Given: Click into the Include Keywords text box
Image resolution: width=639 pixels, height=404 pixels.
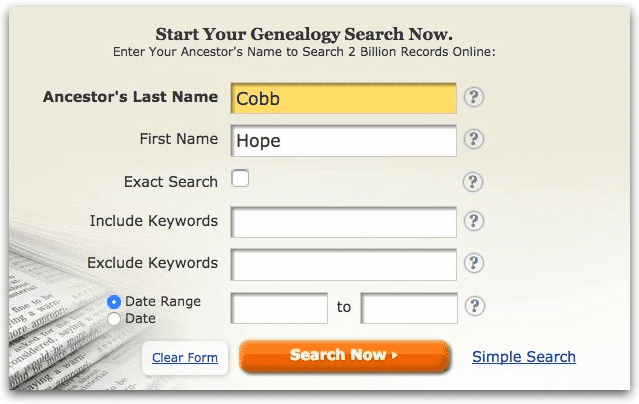Looking at the screenshot, I should point(344,222).
